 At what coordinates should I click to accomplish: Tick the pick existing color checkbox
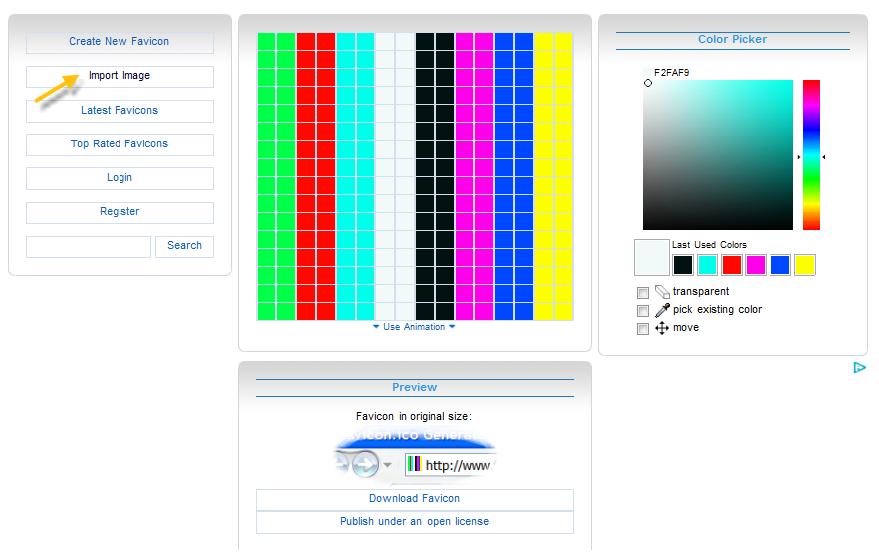pos(643,311)
